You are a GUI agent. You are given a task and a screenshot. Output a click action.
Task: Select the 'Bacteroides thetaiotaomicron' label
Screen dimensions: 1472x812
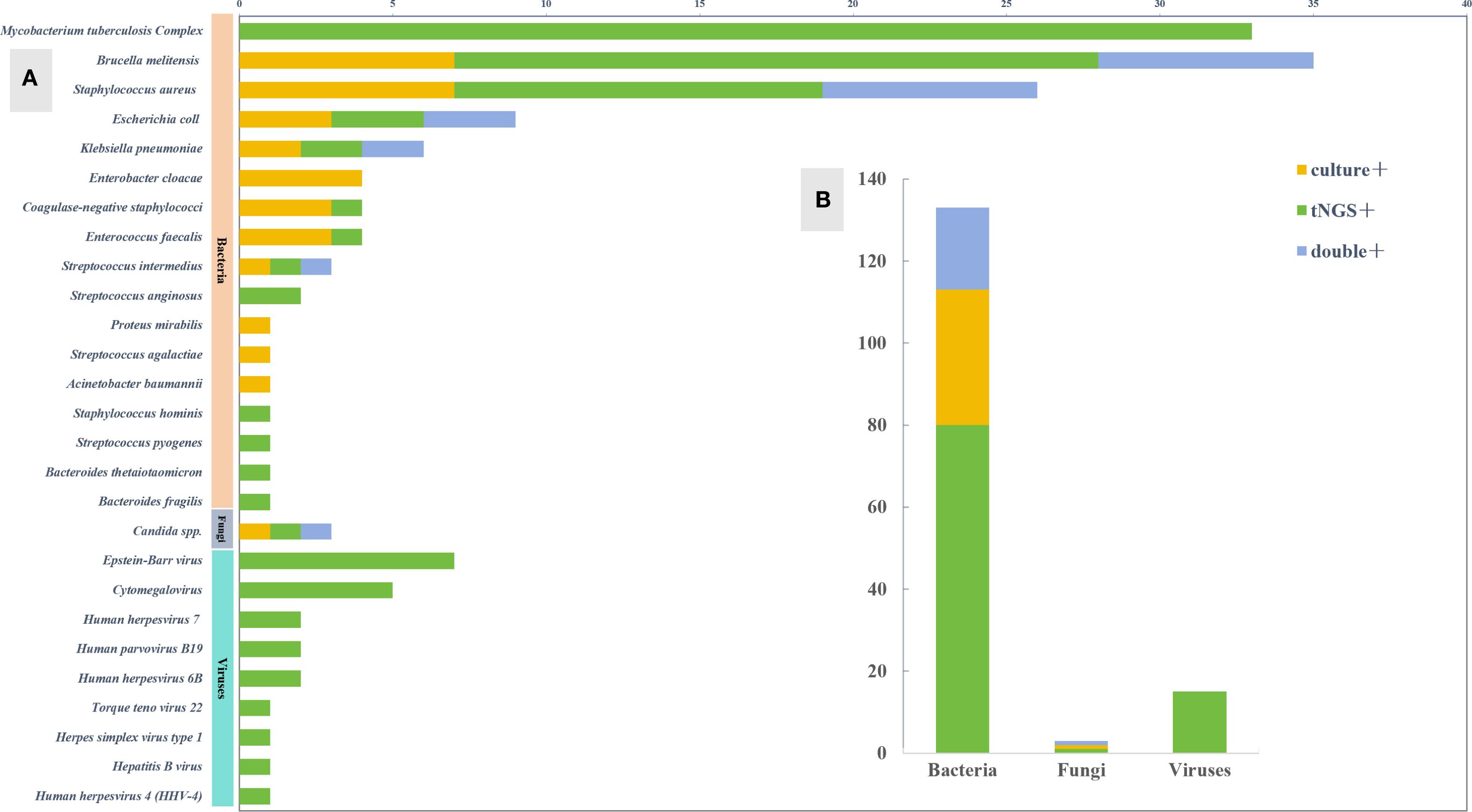124,472
